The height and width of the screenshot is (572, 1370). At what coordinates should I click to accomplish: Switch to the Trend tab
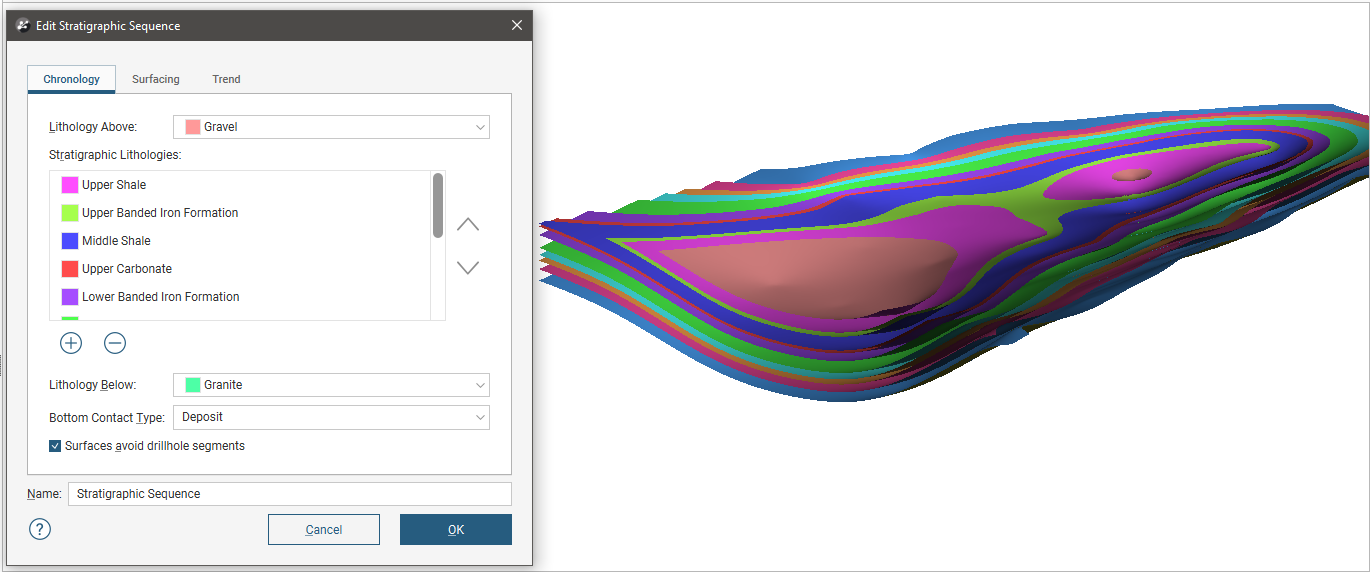coord(226,79)
